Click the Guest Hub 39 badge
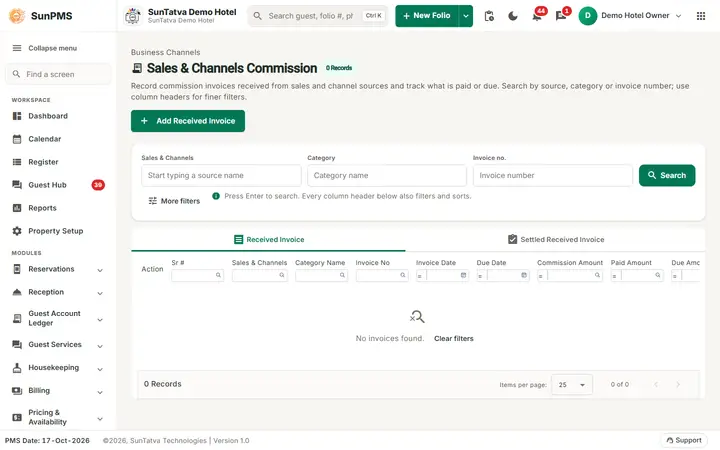 pyautogui.click(x=98, y=185)
